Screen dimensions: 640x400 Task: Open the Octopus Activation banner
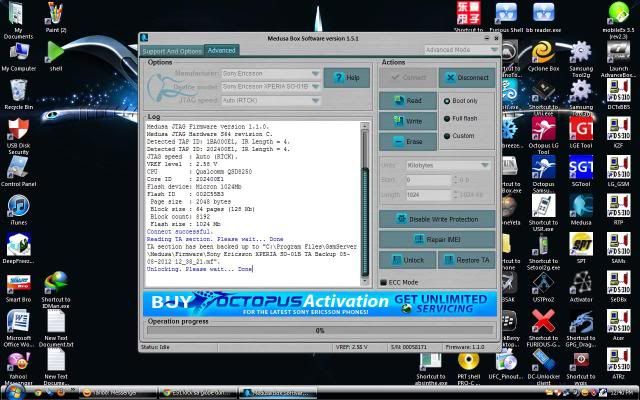click(320, 303)
